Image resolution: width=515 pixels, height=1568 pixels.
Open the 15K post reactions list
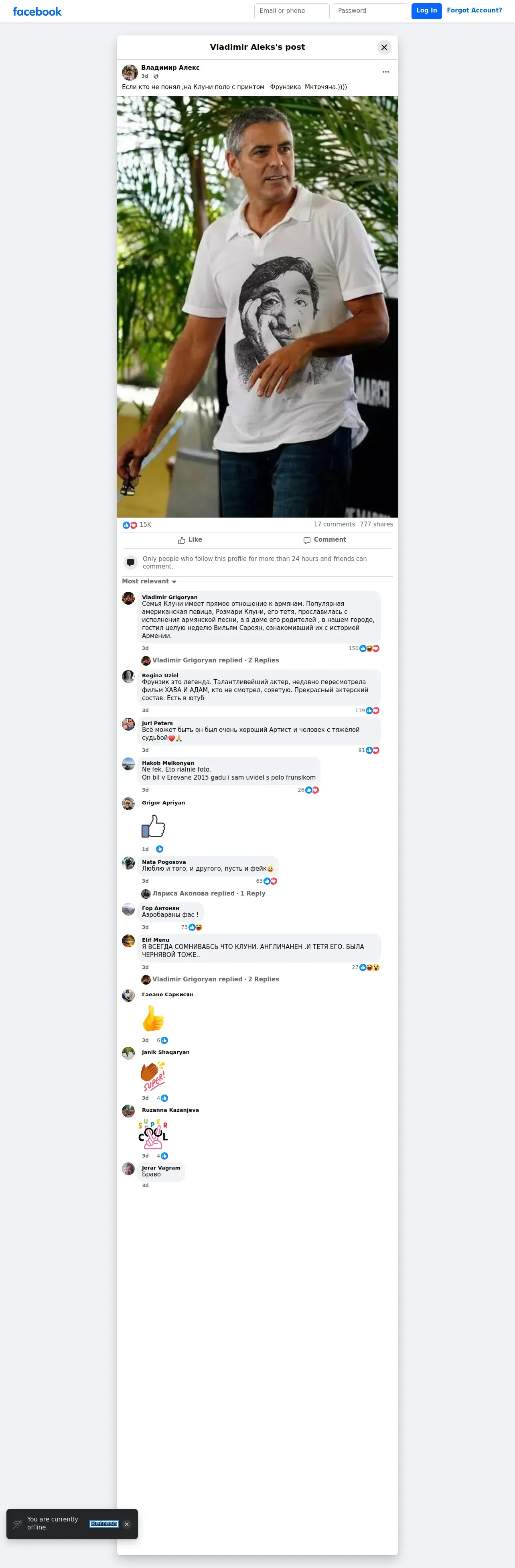click(137, 525)
